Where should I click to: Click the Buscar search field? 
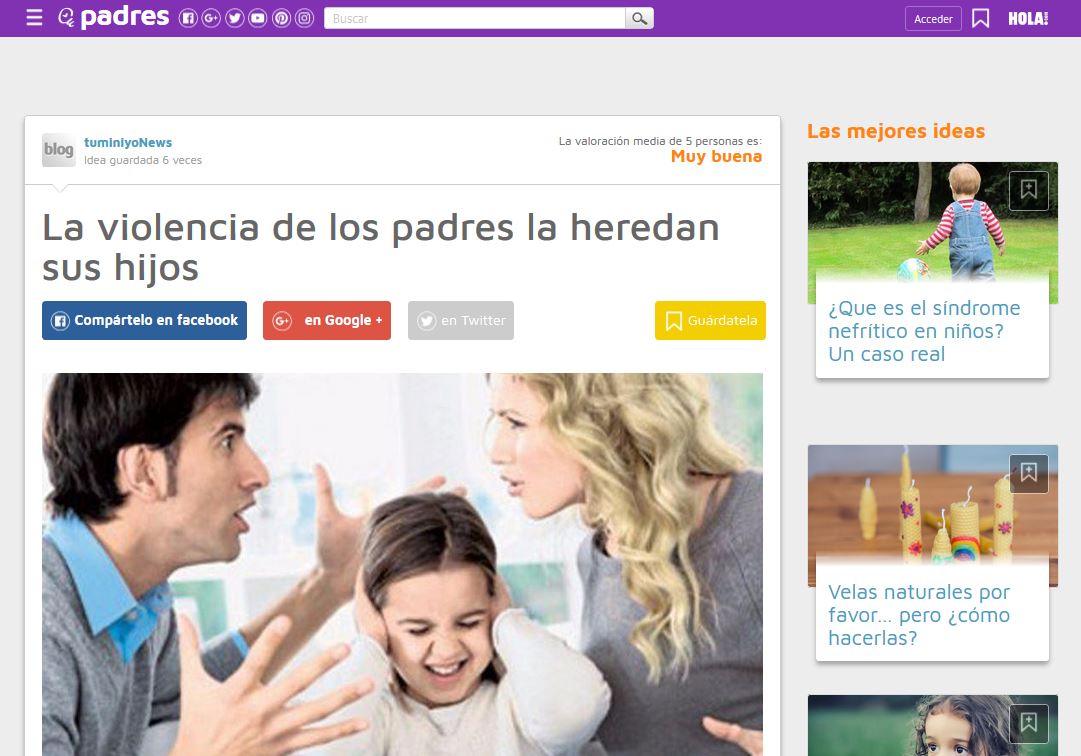(x=474, y=18)
